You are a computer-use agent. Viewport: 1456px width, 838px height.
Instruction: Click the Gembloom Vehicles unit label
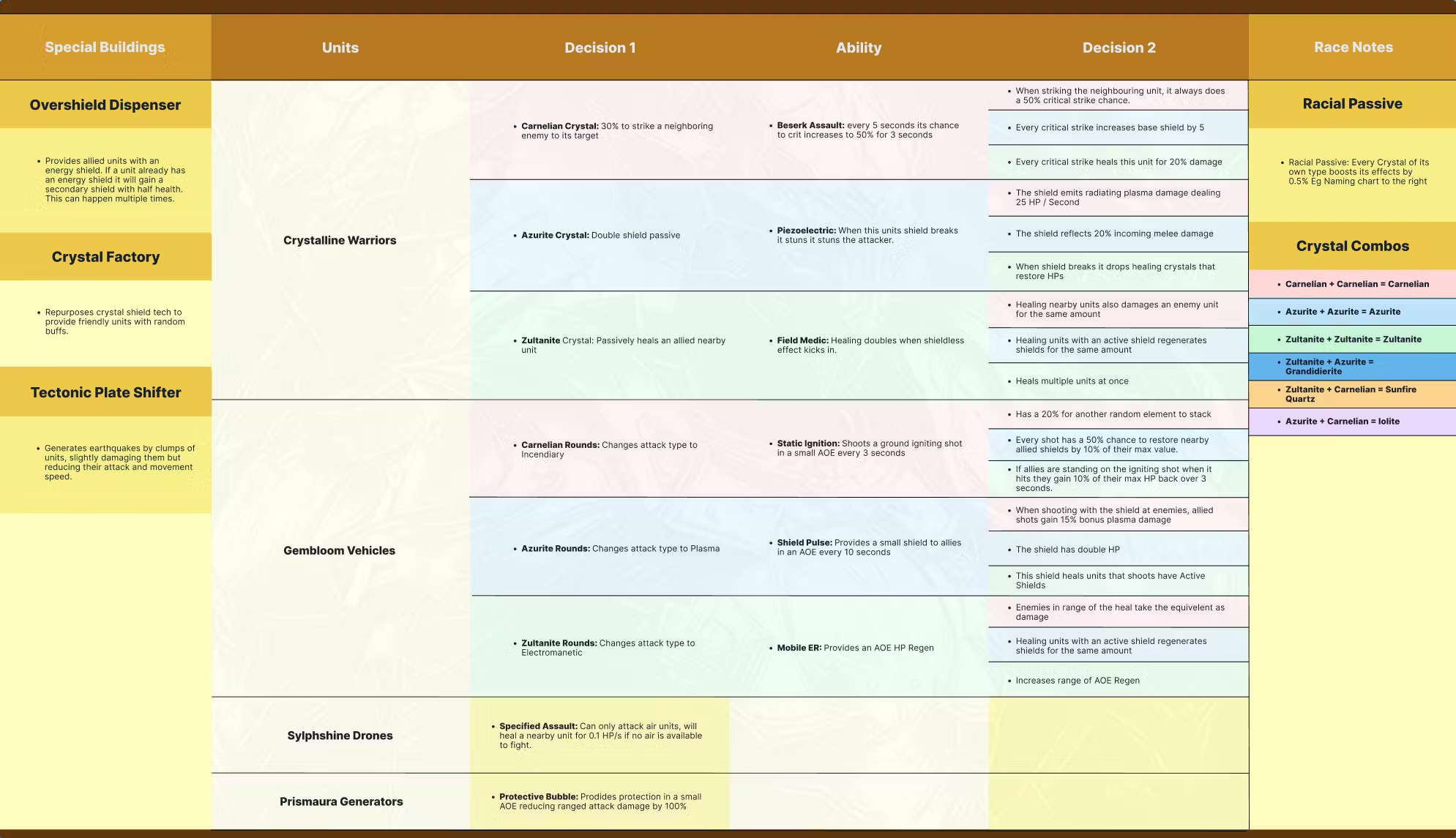339,550
